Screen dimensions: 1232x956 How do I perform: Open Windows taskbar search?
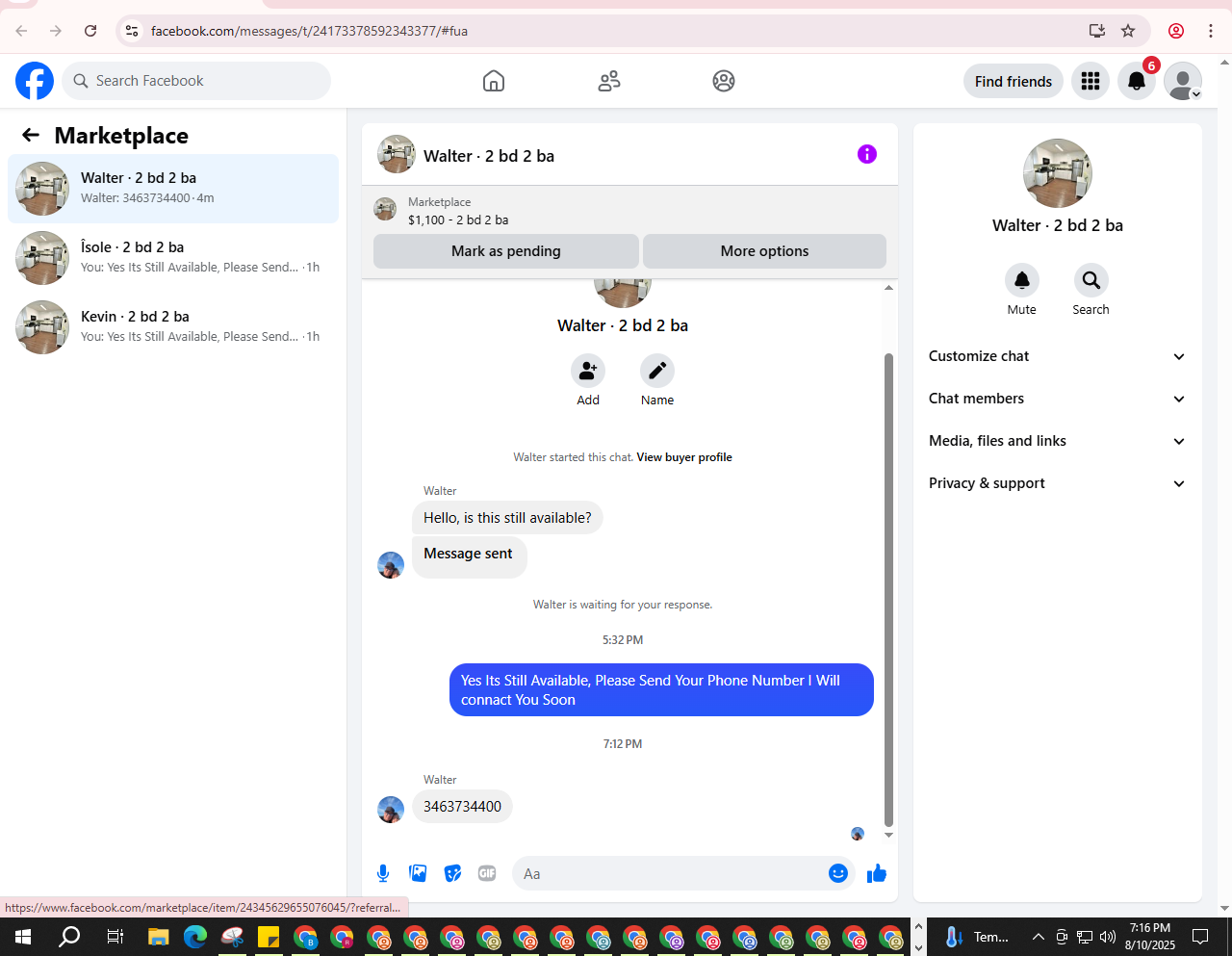[69, 937]
